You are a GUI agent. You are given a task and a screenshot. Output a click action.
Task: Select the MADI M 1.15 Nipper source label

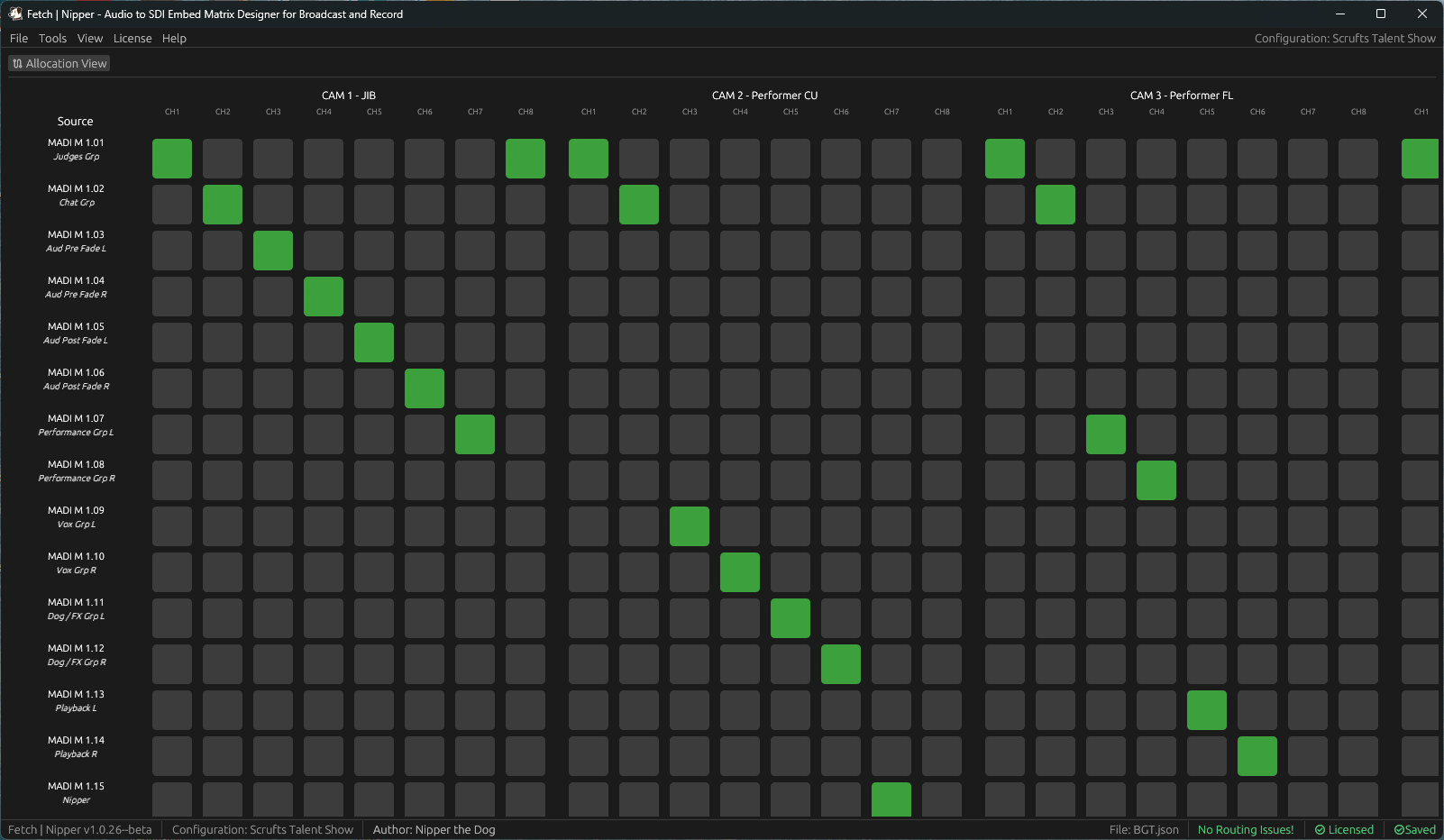pyautogui.click(x=76, y=792)
